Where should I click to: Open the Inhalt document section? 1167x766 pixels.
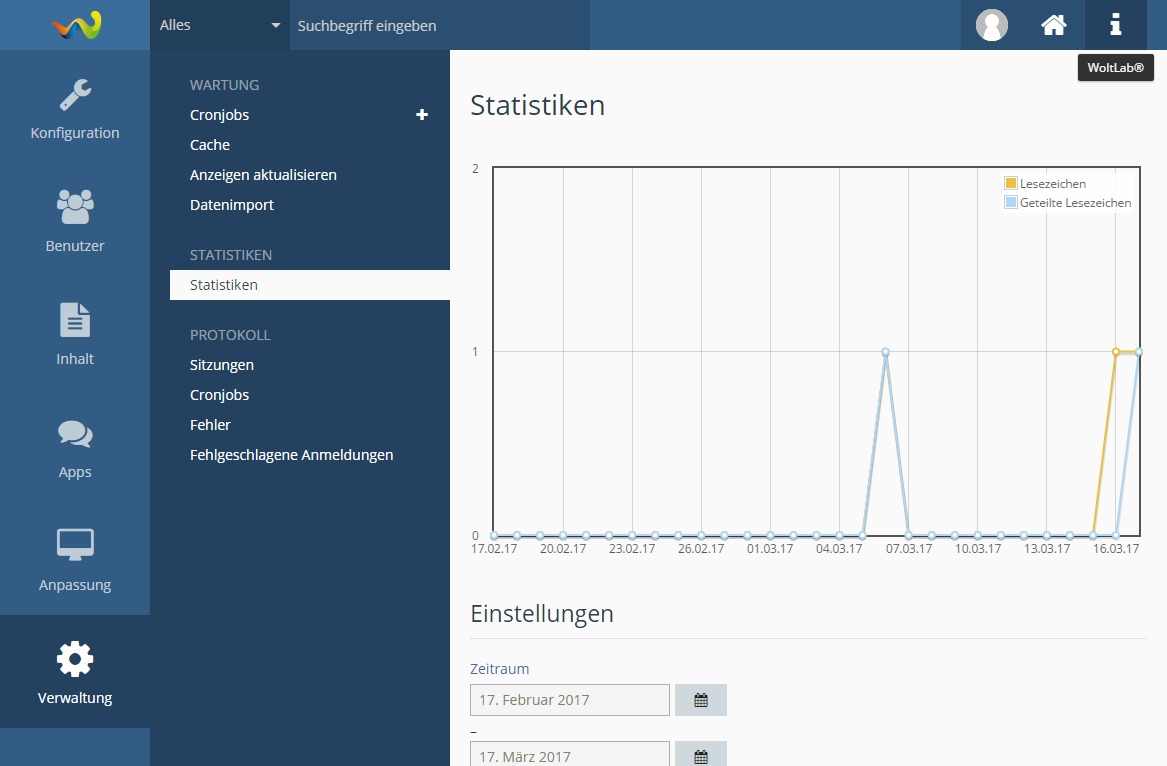pos(75,334)
